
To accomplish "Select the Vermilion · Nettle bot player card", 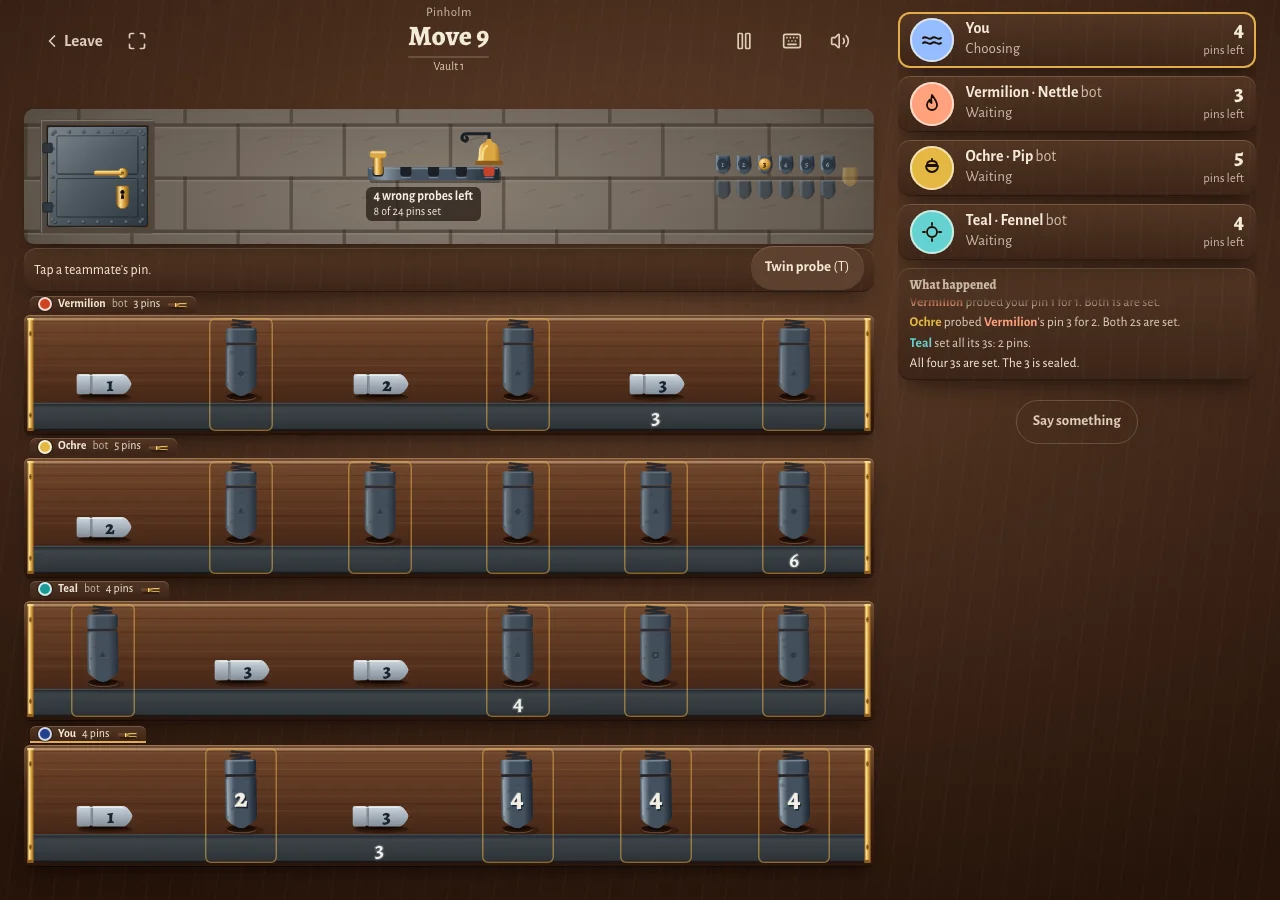I will click(x=1077, y=103).
